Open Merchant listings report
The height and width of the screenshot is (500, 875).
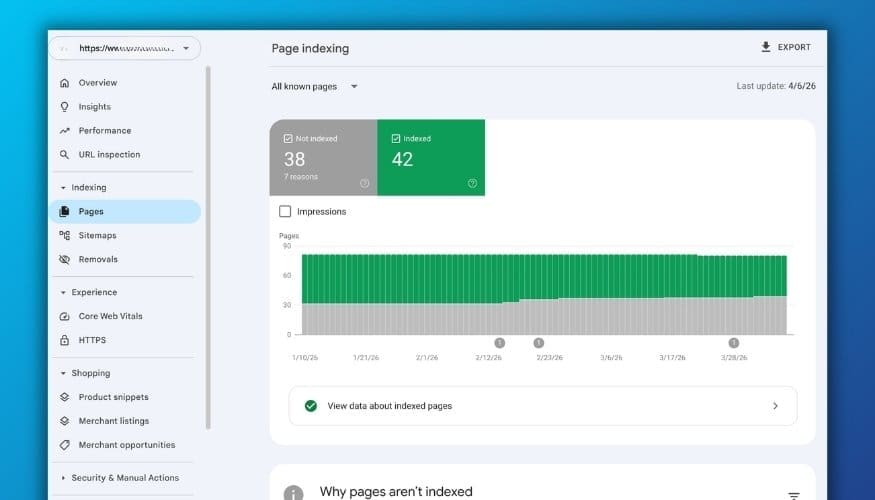pyautogui.click(x=114, y=421)
